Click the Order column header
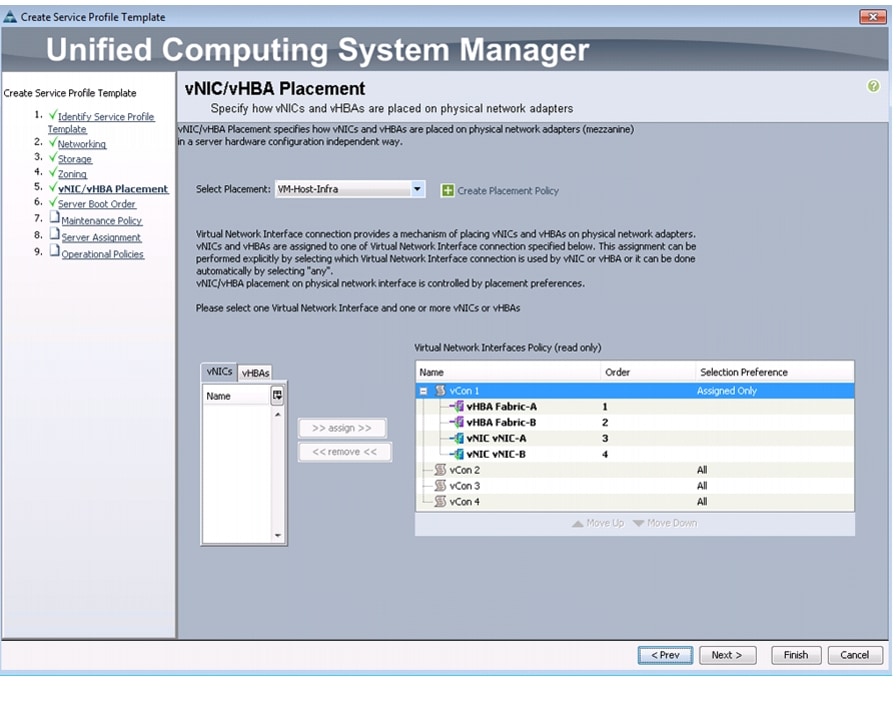This screenshot has height=703, width=896. pos(648,372)
